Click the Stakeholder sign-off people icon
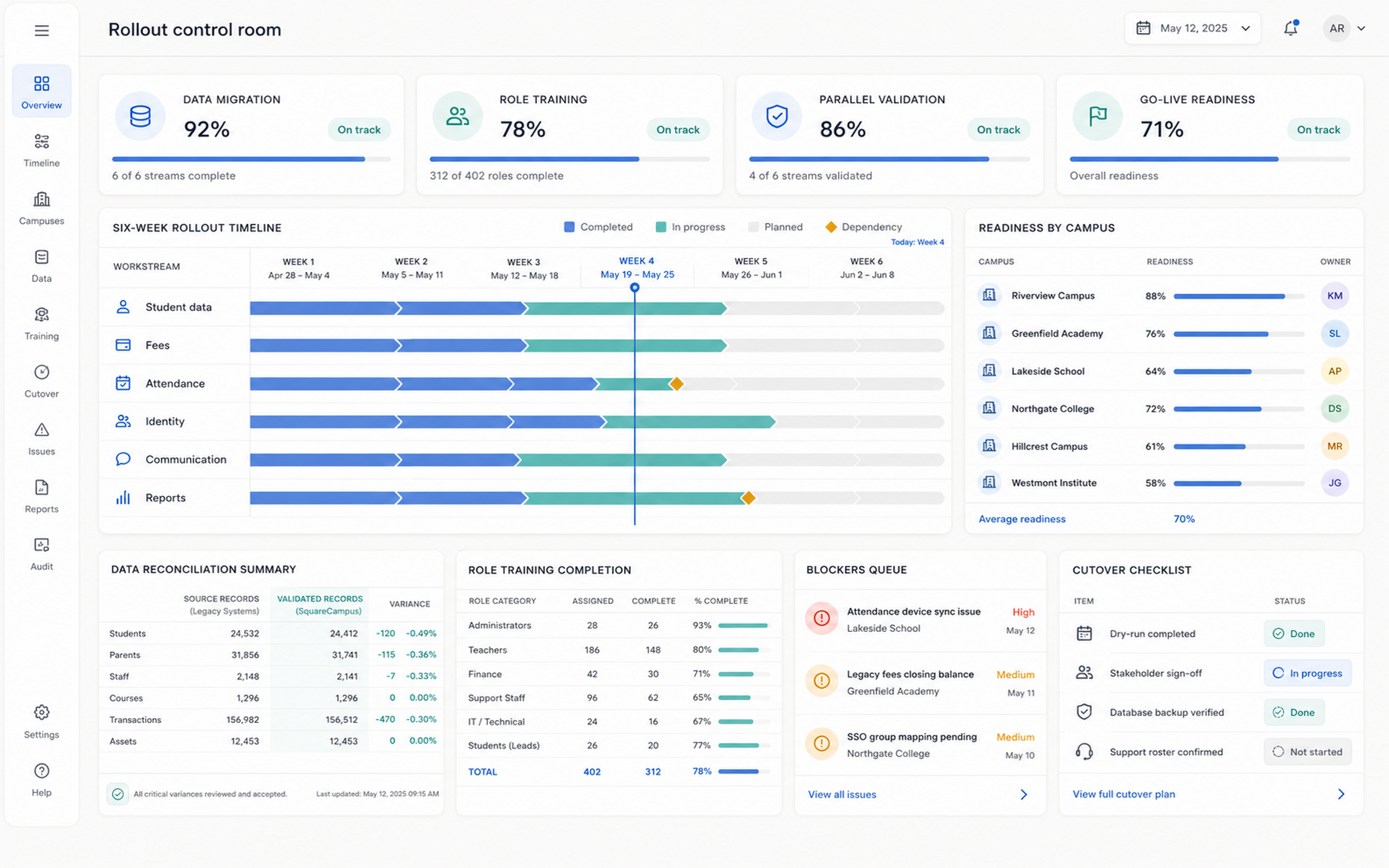 [x=1084, y=673]
